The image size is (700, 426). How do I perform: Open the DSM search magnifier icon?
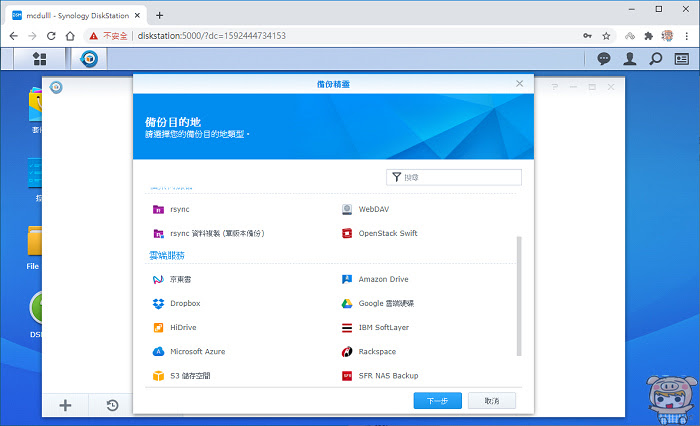point(655,58)
